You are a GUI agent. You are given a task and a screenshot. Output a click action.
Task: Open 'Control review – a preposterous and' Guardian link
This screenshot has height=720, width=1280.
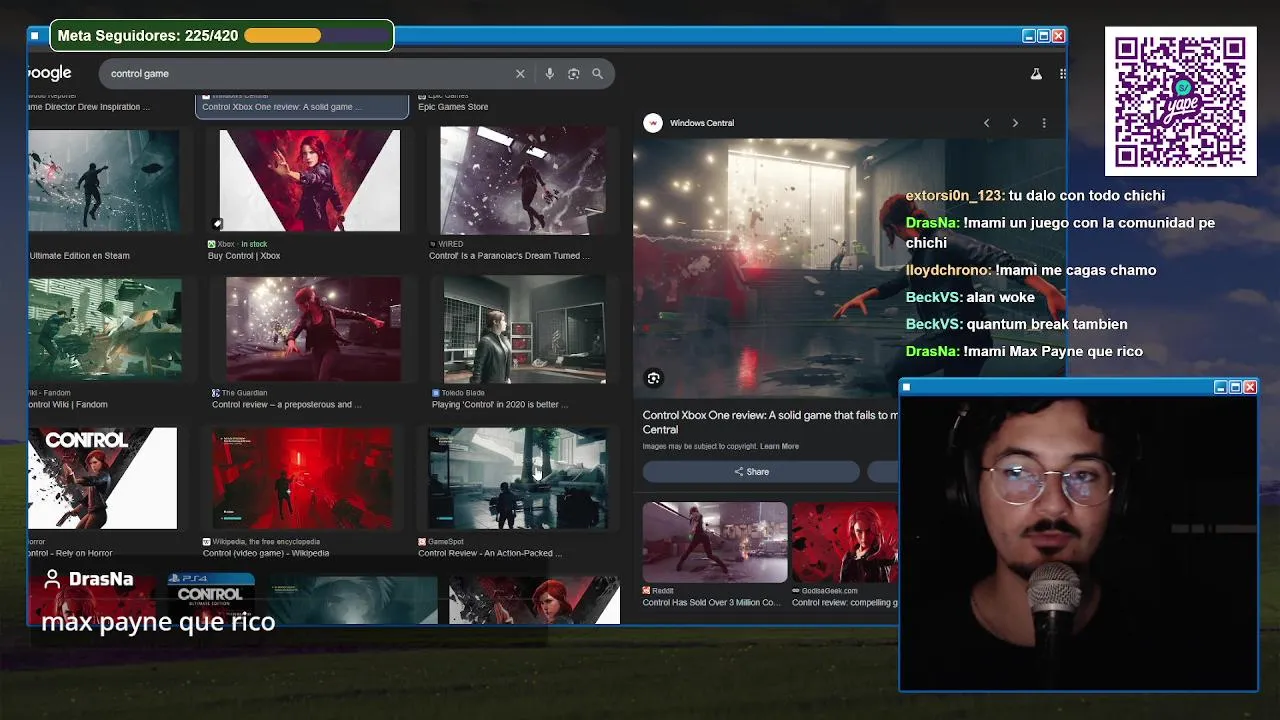click(x=287, y=405)
